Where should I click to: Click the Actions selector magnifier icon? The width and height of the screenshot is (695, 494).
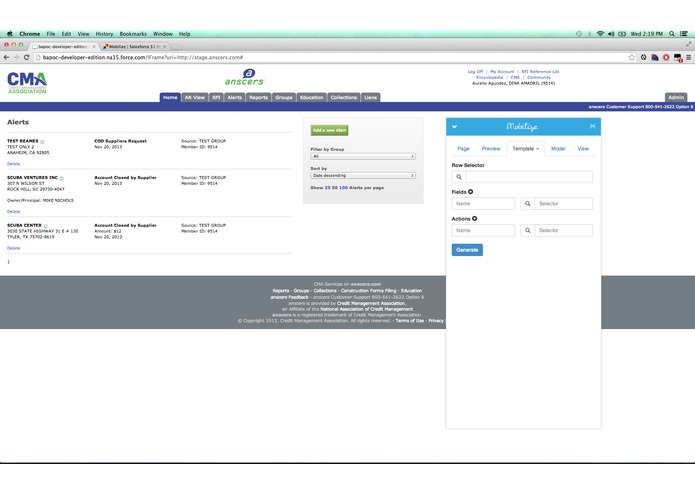point(527,230)
